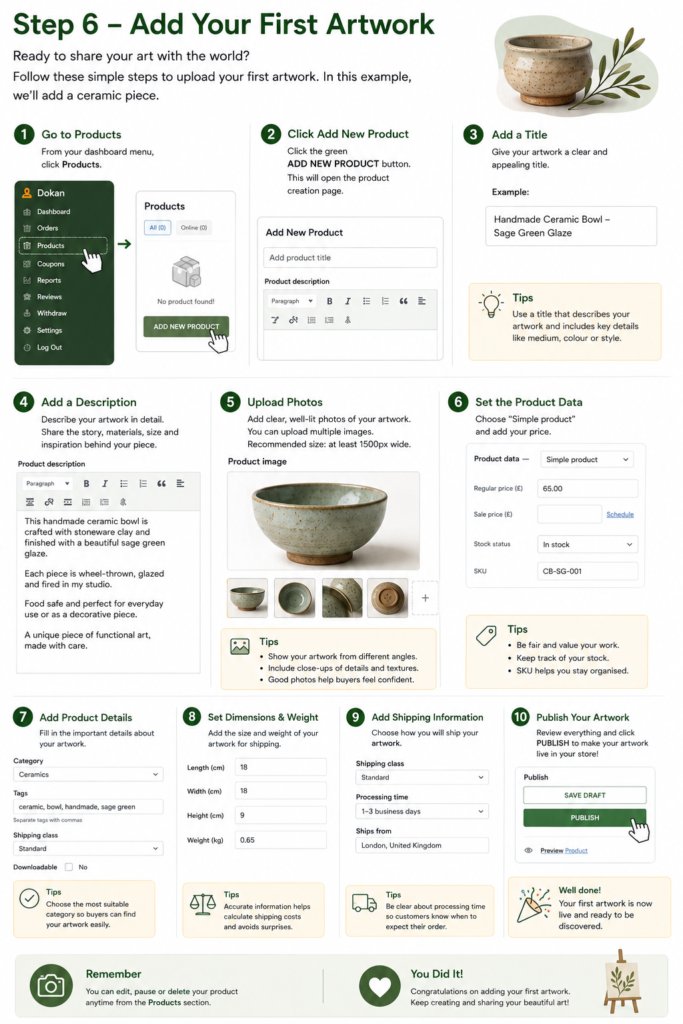The image size is (683, 1024).
Task: Click the SKU field showing CB-SG-001
Action: 588,571
